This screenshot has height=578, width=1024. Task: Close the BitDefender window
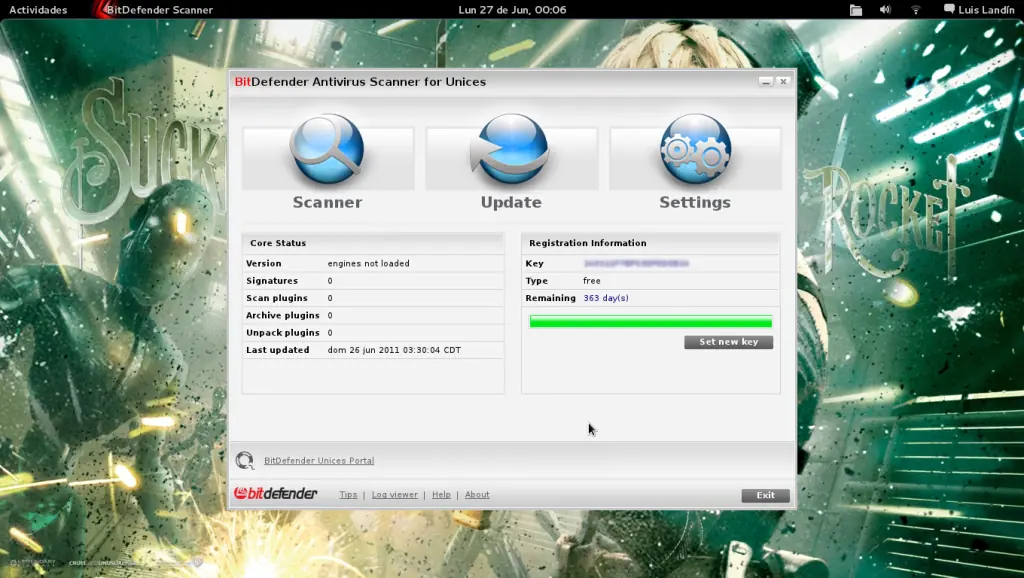point(783,82)
